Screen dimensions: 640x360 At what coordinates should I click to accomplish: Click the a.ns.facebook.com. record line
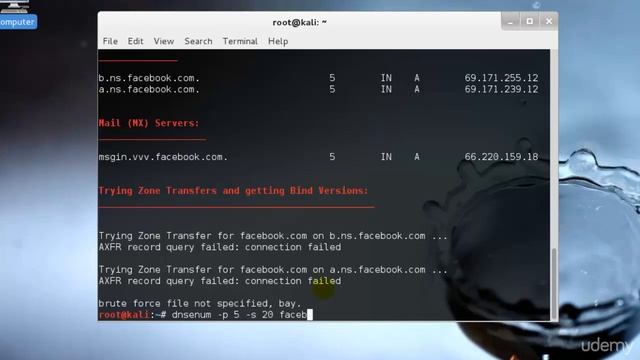[318, 89]
